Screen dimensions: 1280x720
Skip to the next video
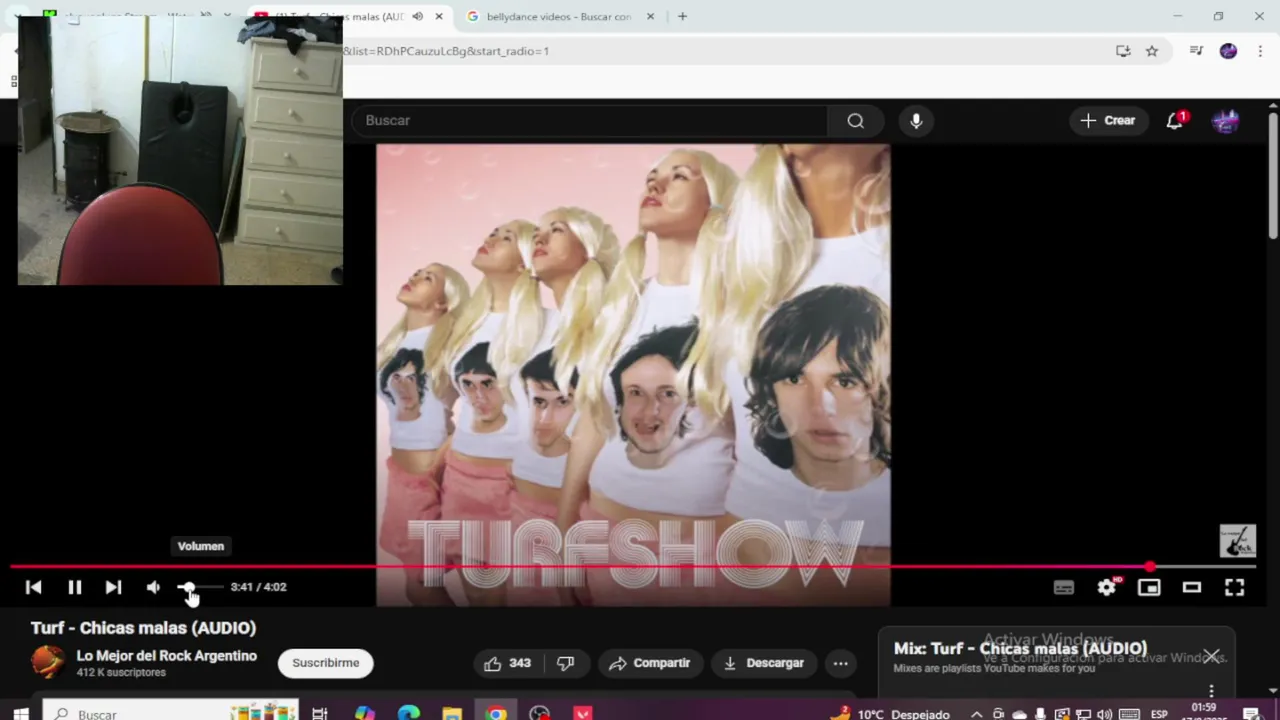coord(113,587)
